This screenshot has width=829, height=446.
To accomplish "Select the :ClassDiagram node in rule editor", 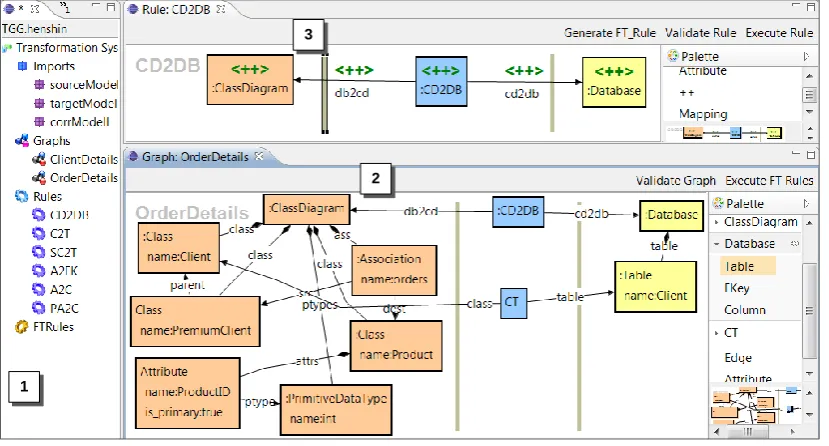I will (250, 79).
